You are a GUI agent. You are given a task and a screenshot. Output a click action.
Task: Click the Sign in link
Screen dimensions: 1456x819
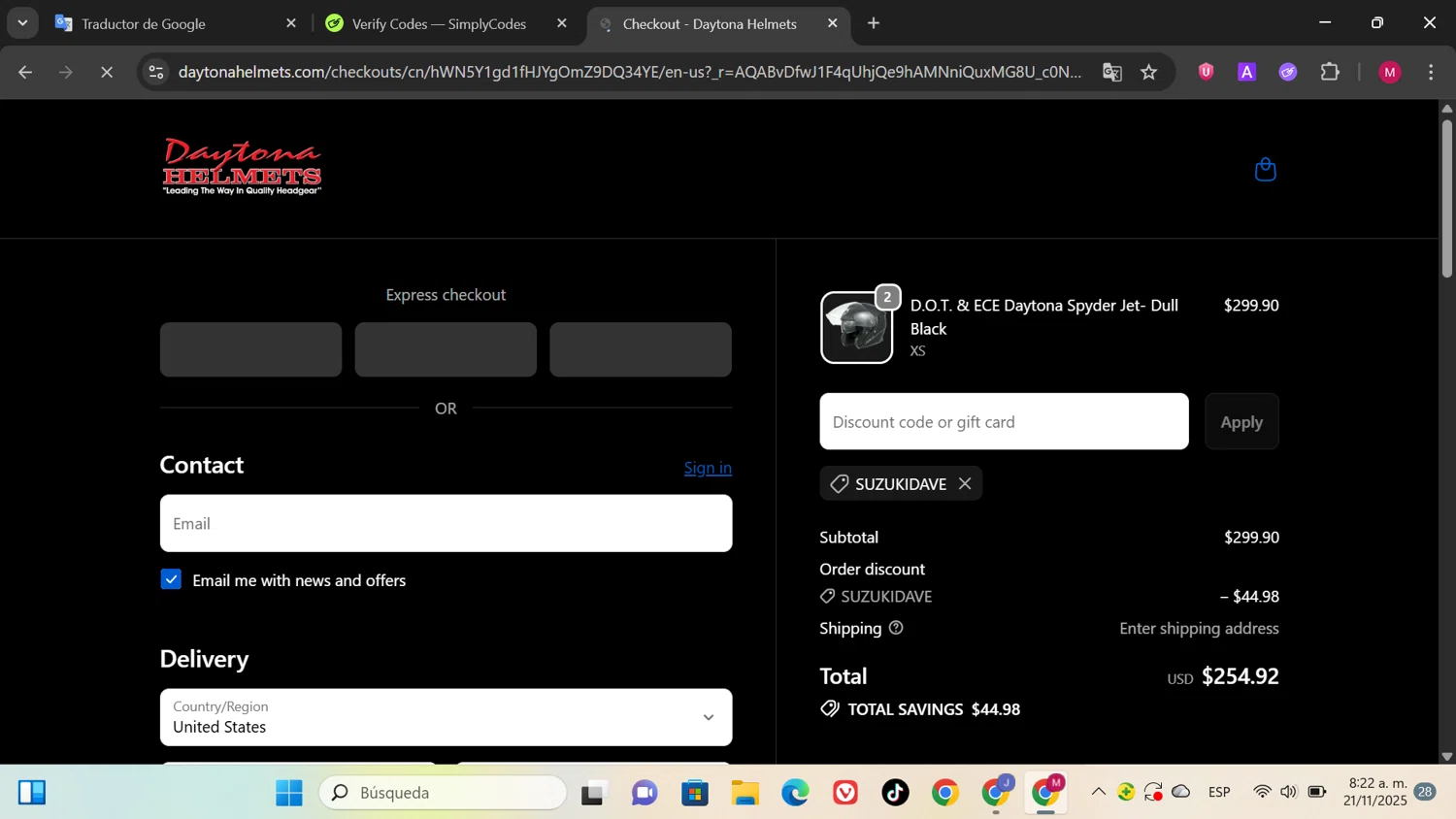click(x=708, y=468)
